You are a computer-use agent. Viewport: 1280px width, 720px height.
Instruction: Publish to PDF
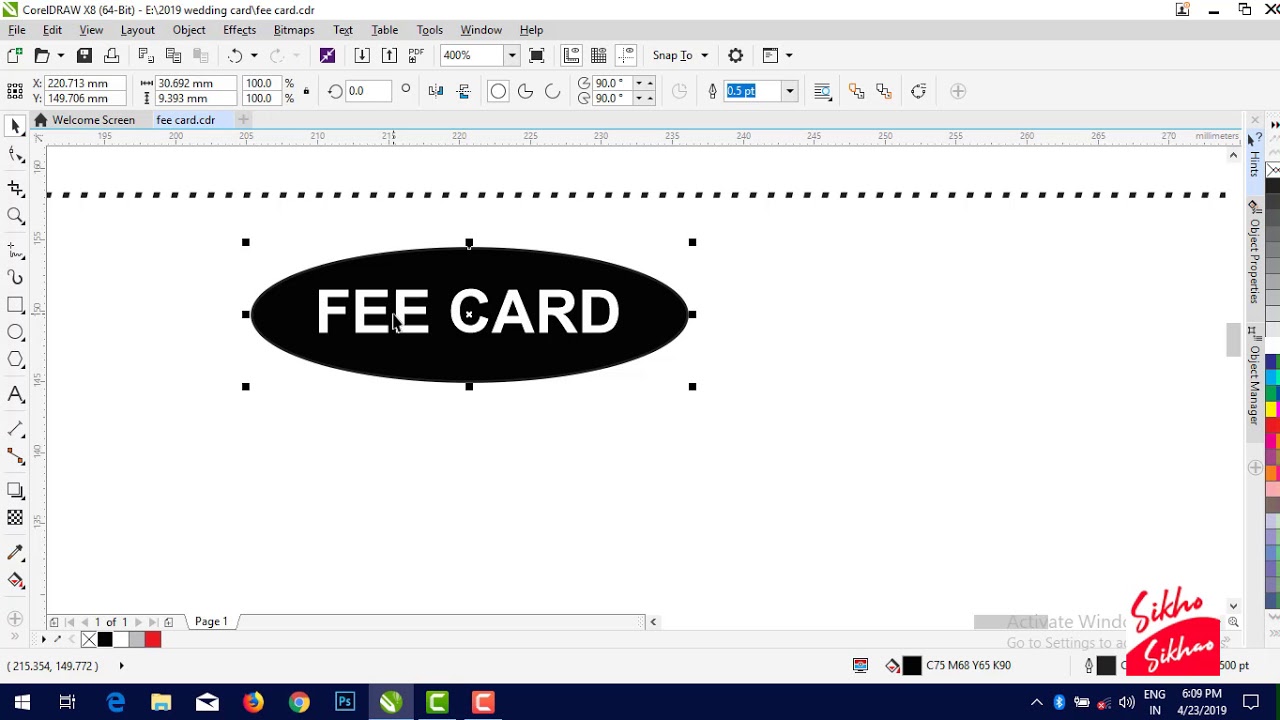pyautogui.click(x=416, y=56)
